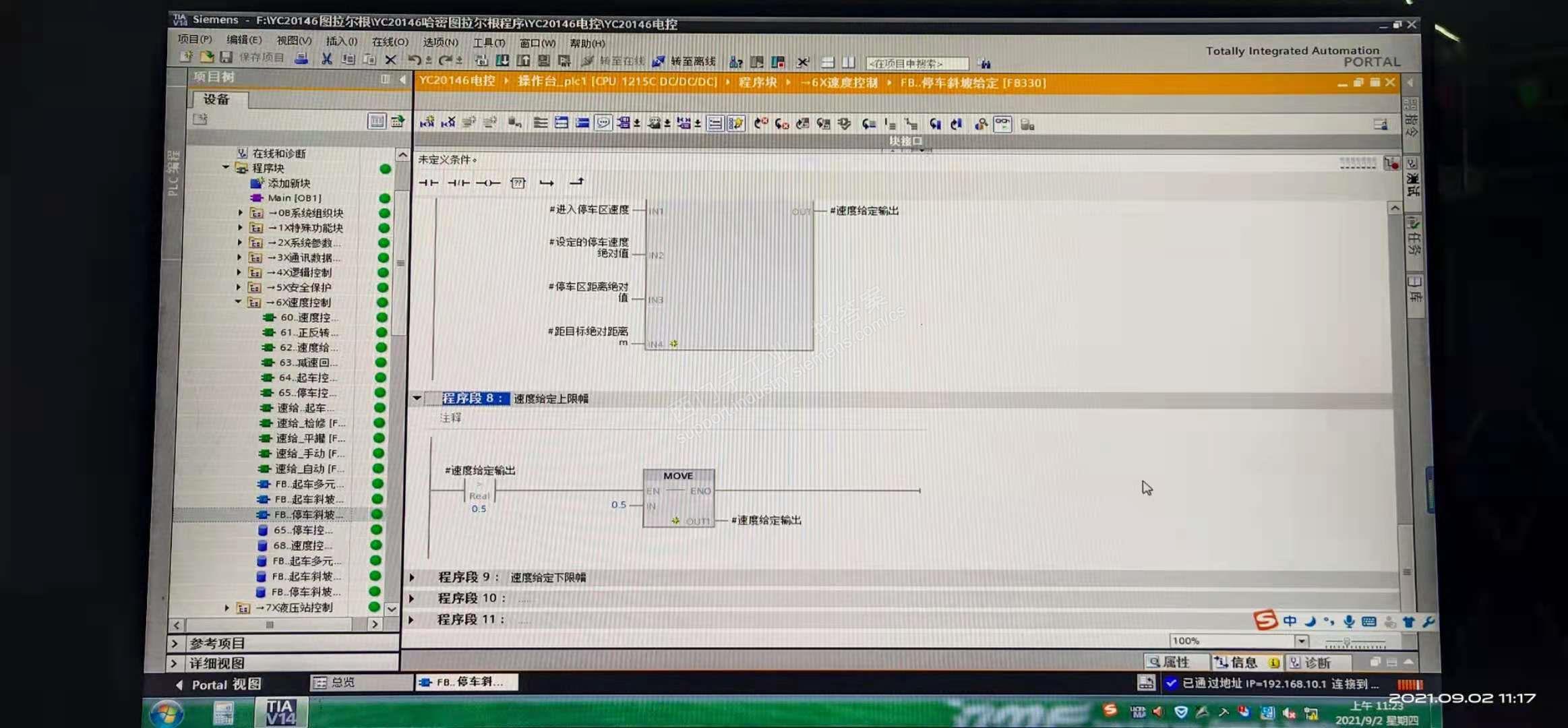
Task: Open the 100% zoom level dropdown
Action: [x=1302, y=640]
